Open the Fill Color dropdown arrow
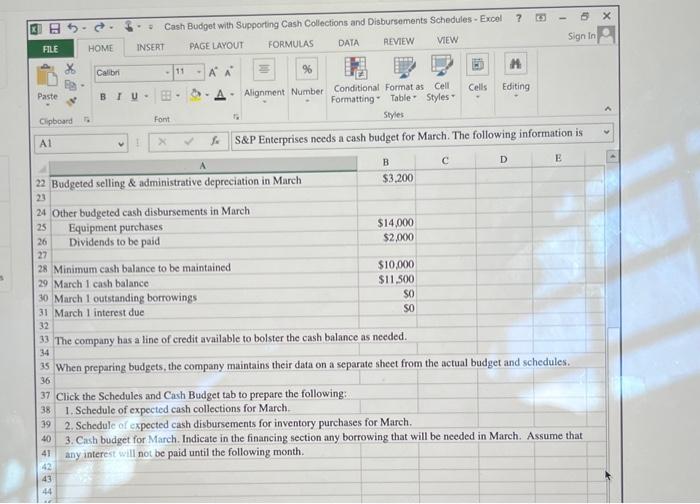 coord(207,95)
